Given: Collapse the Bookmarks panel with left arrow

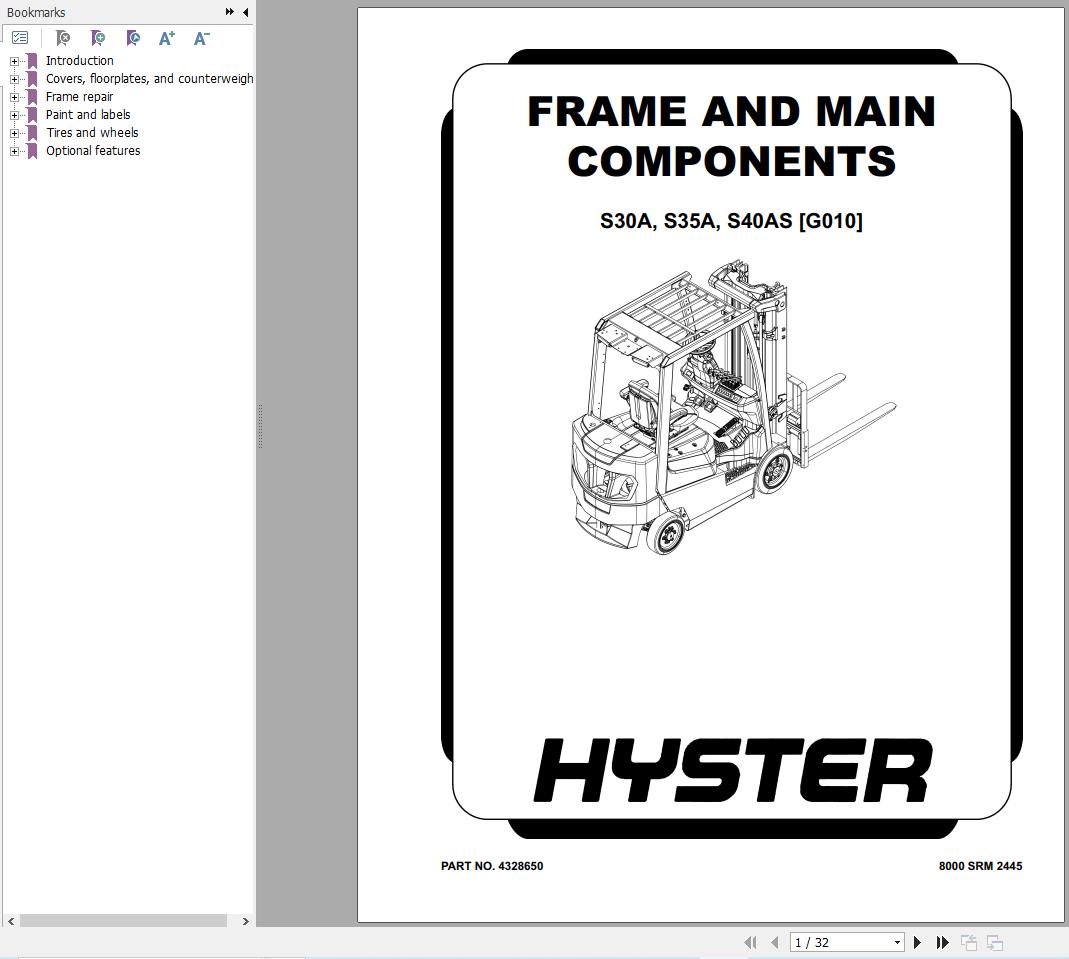Looking at the screenshot, I should [245, 12].
